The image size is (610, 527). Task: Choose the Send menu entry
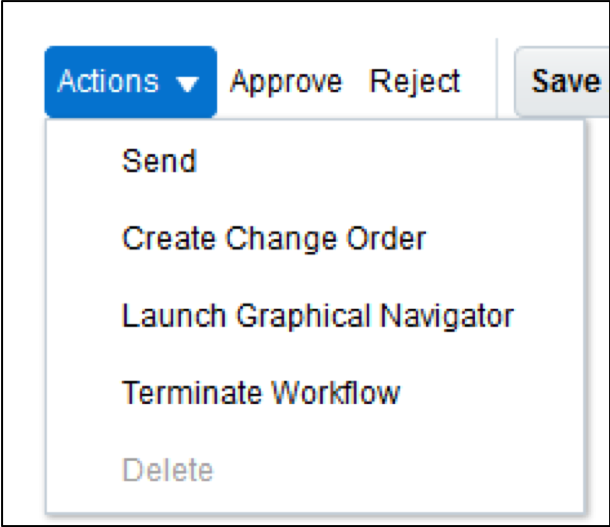coord(159,161)
